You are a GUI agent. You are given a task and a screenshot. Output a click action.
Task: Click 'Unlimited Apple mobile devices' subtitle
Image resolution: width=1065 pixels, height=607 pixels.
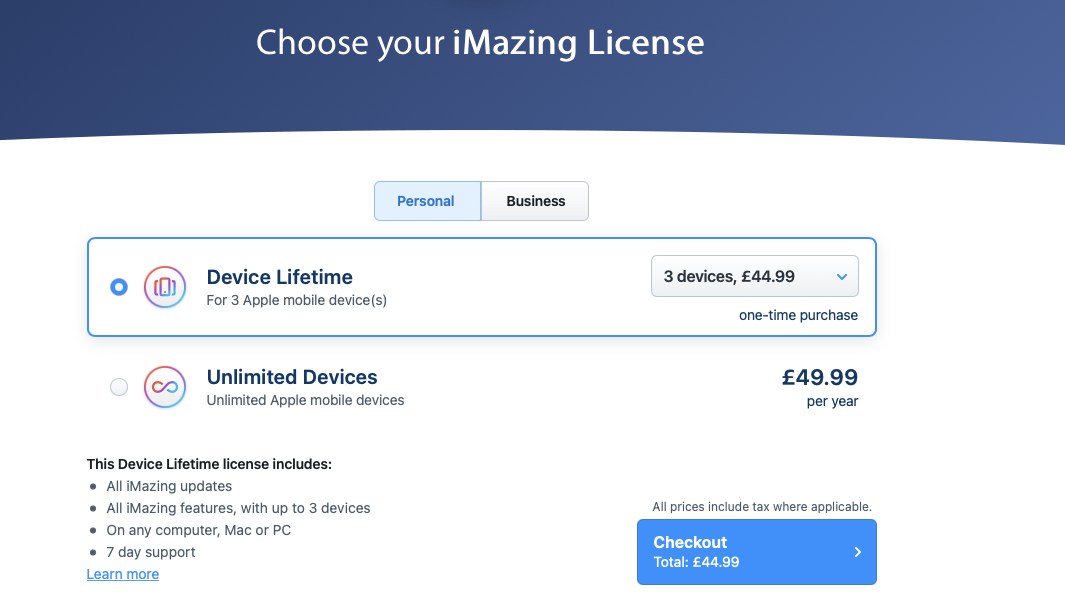coord(305,400)
